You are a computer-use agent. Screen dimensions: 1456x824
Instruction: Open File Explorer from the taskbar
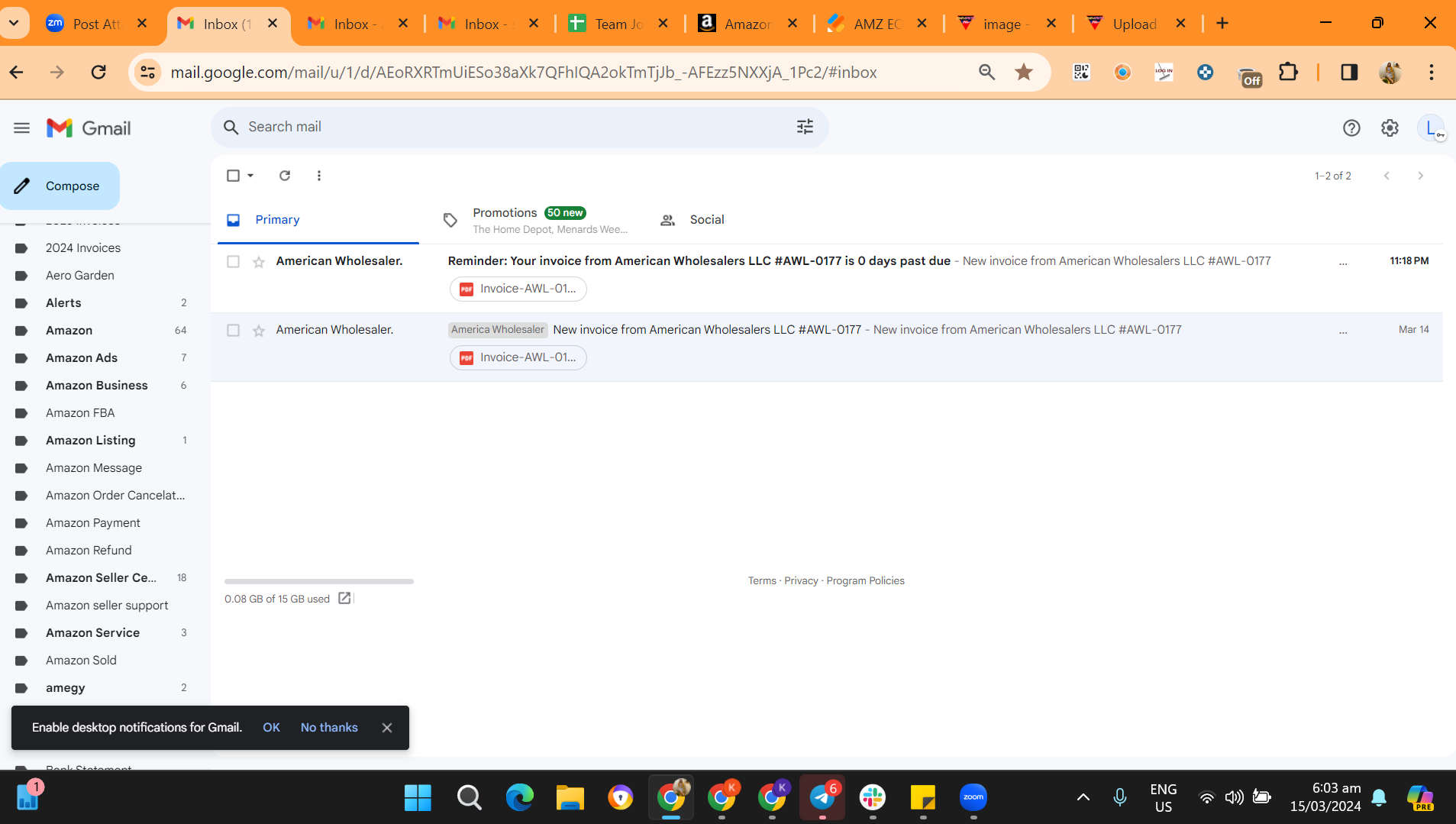570,798
